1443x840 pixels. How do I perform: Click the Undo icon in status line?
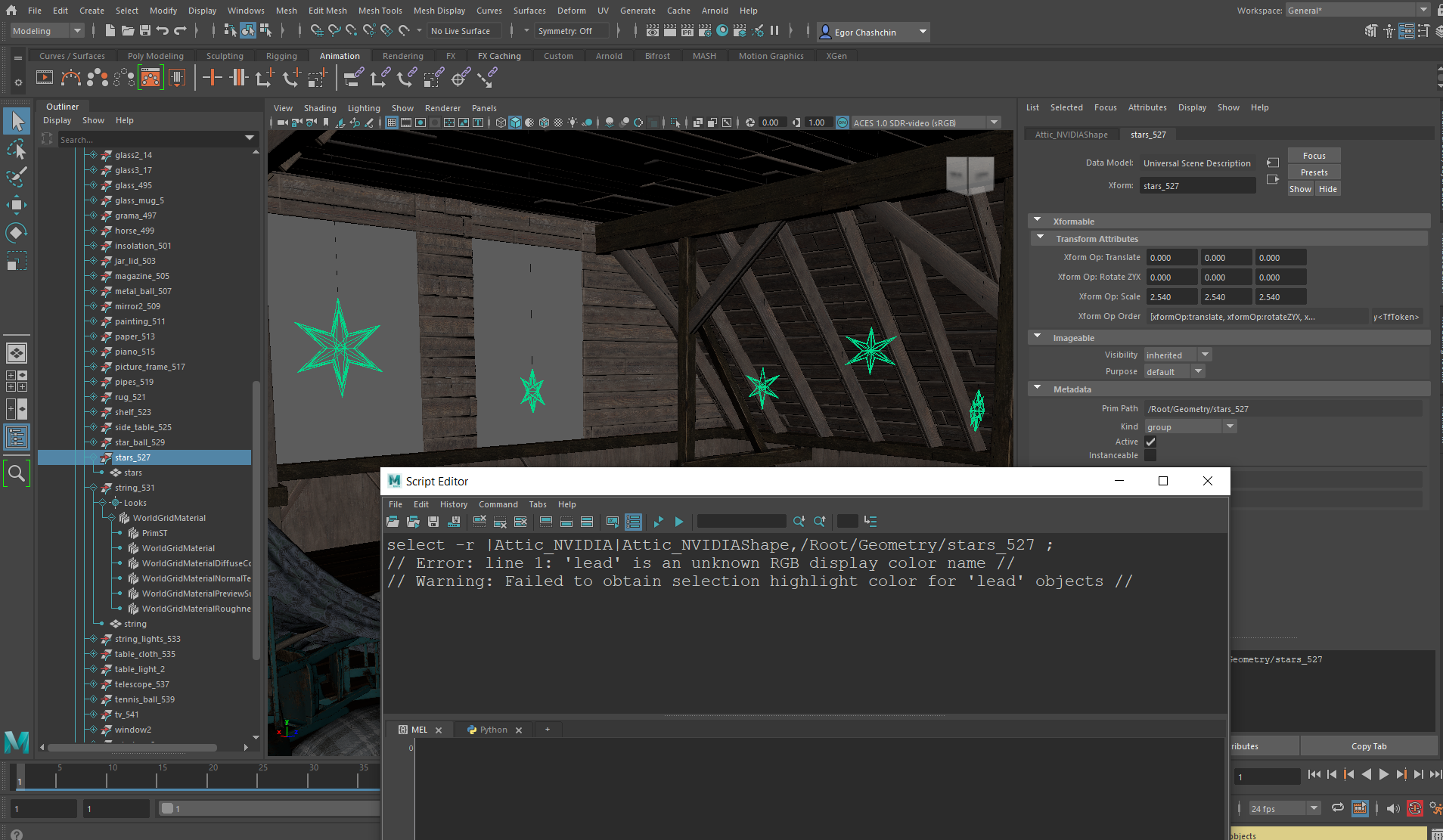(x=163, y=31)
